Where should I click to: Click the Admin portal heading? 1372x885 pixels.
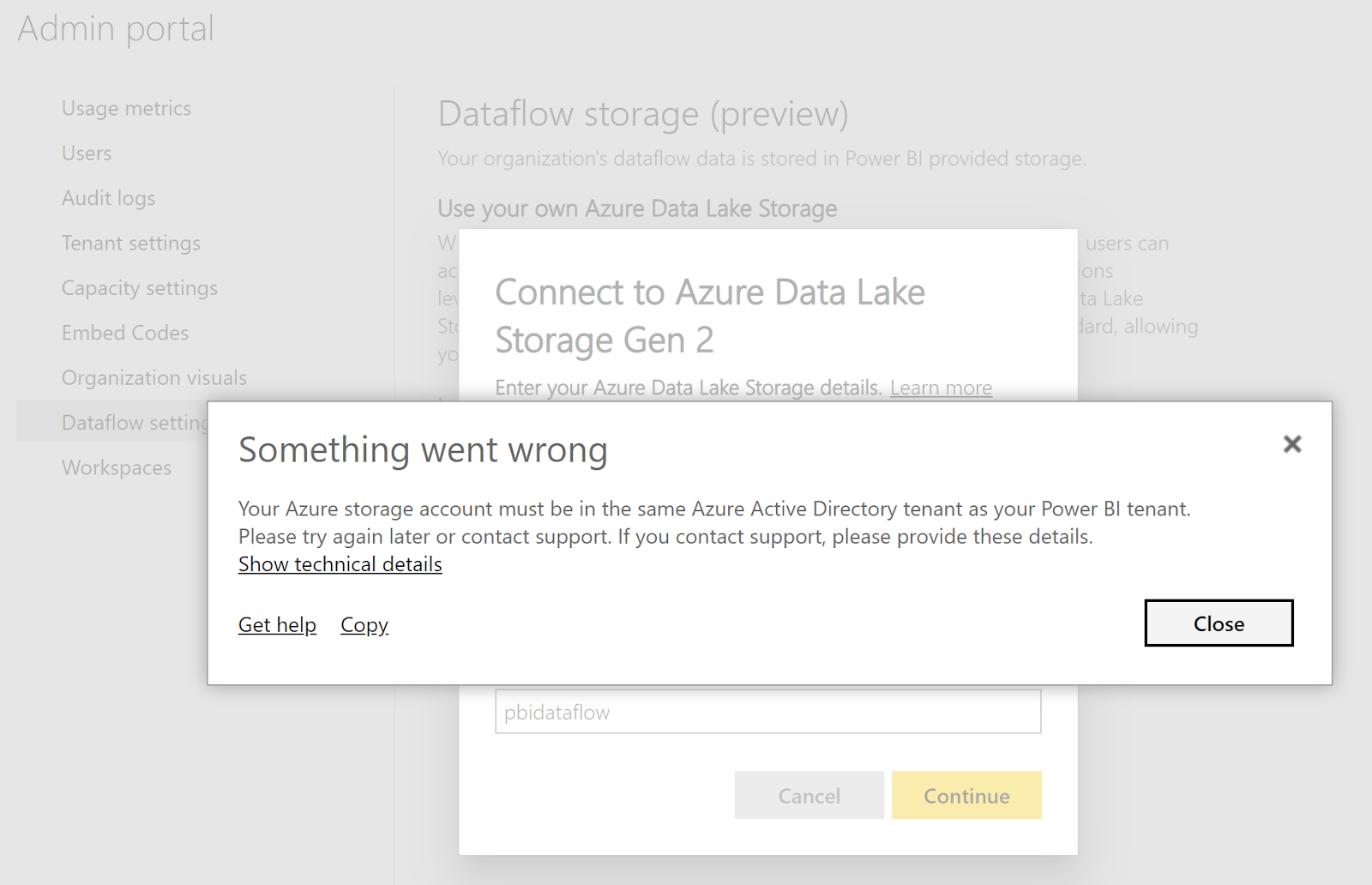pyautogui.click(x=117, y=28)
